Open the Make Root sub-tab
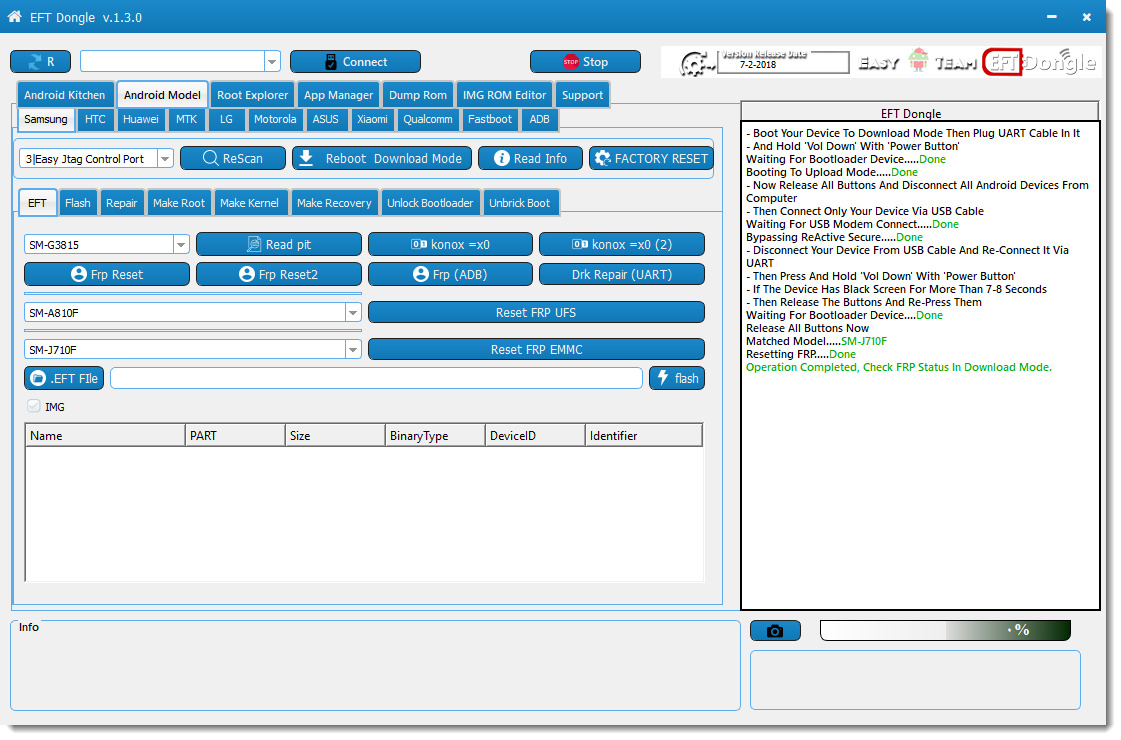1121x740 pixels. tap(179, 203)
